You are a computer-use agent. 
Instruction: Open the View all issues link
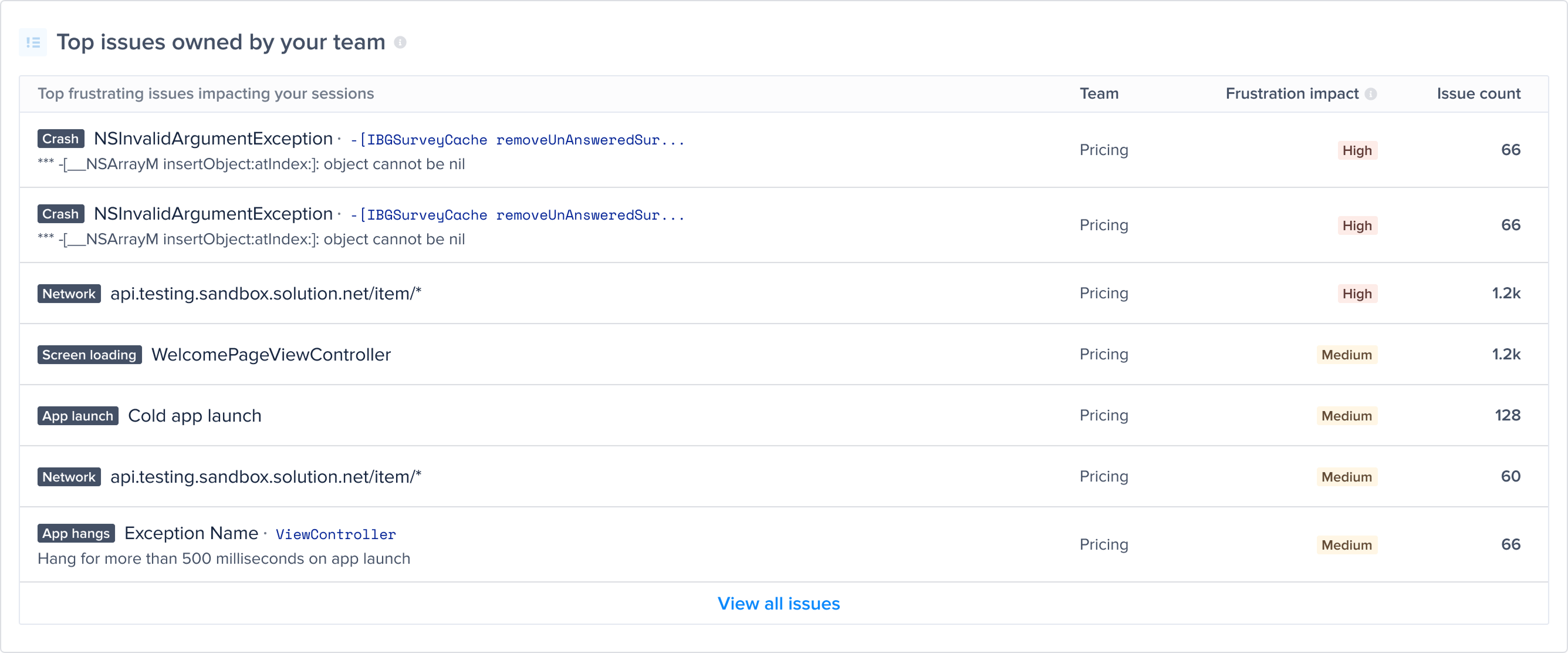779,603
